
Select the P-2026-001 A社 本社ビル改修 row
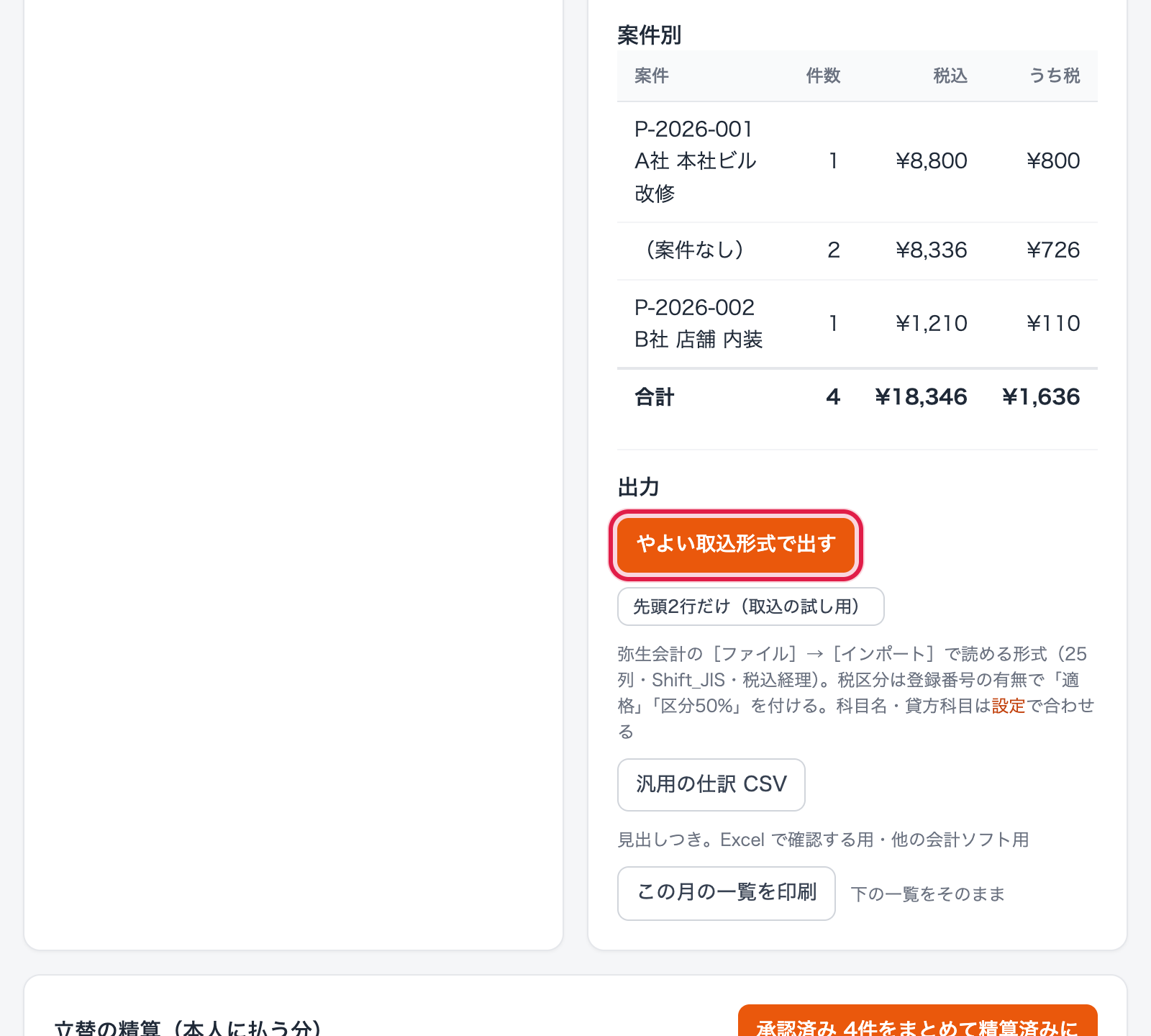click(x=857, y=162)
